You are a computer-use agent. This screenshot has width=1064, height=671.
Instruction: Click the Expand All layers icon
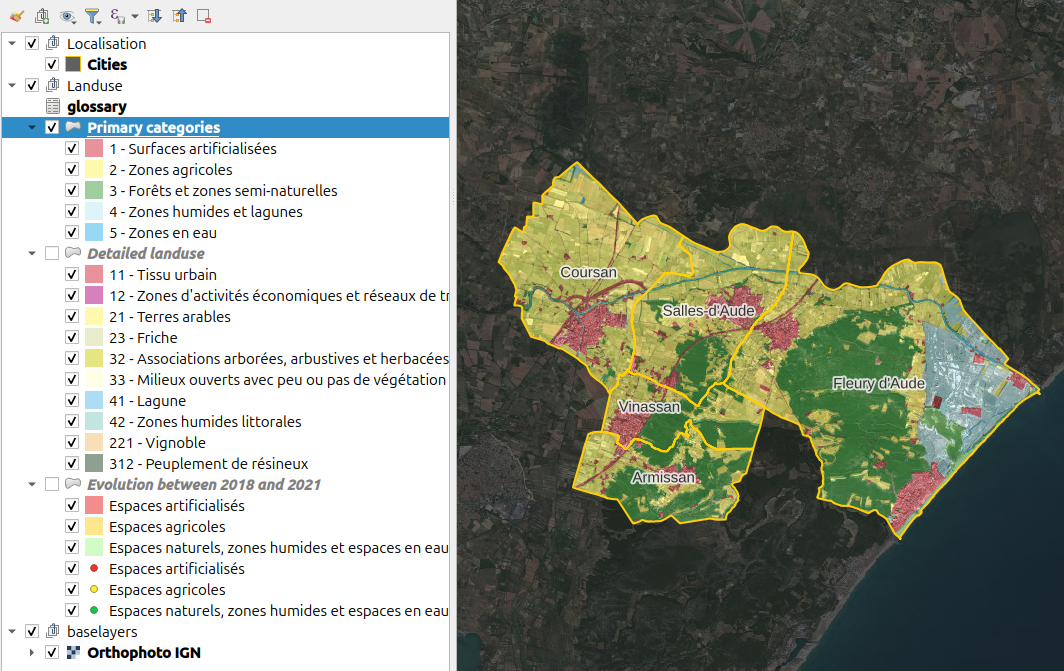pyautogui.click(x=155, y=16)
